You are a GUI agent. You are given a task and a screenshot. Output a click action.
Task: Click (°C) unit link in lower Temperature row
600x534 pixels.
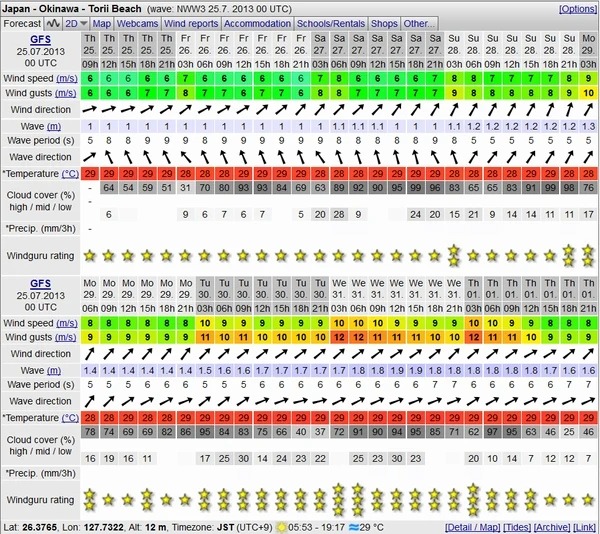point(70,418)
